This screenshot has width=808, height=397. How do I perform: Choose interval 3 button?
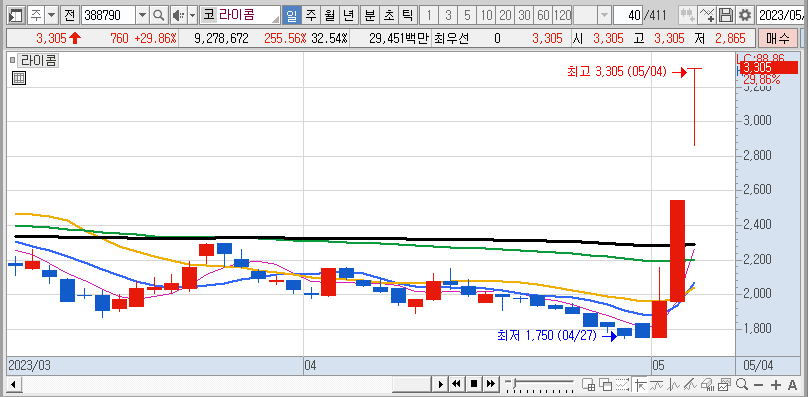coord(448,15)
